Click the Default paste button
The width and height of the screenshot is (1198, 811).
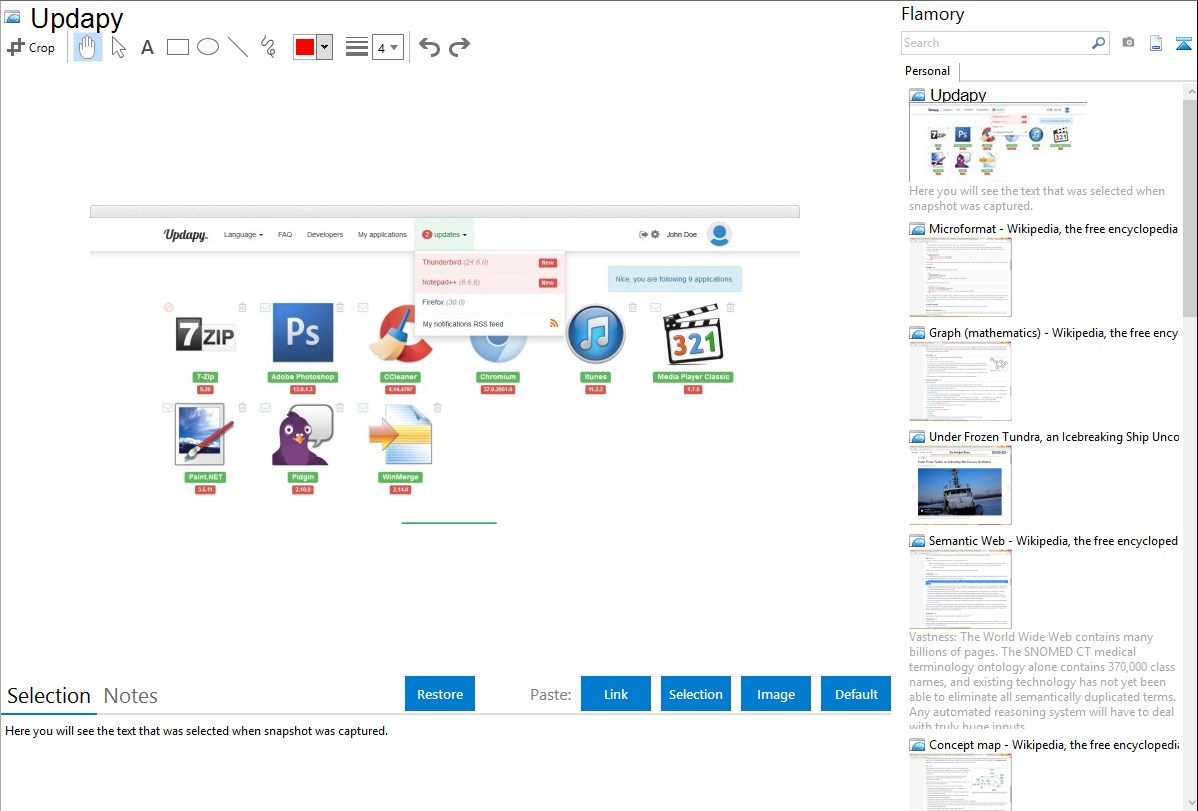click(856, 694)
